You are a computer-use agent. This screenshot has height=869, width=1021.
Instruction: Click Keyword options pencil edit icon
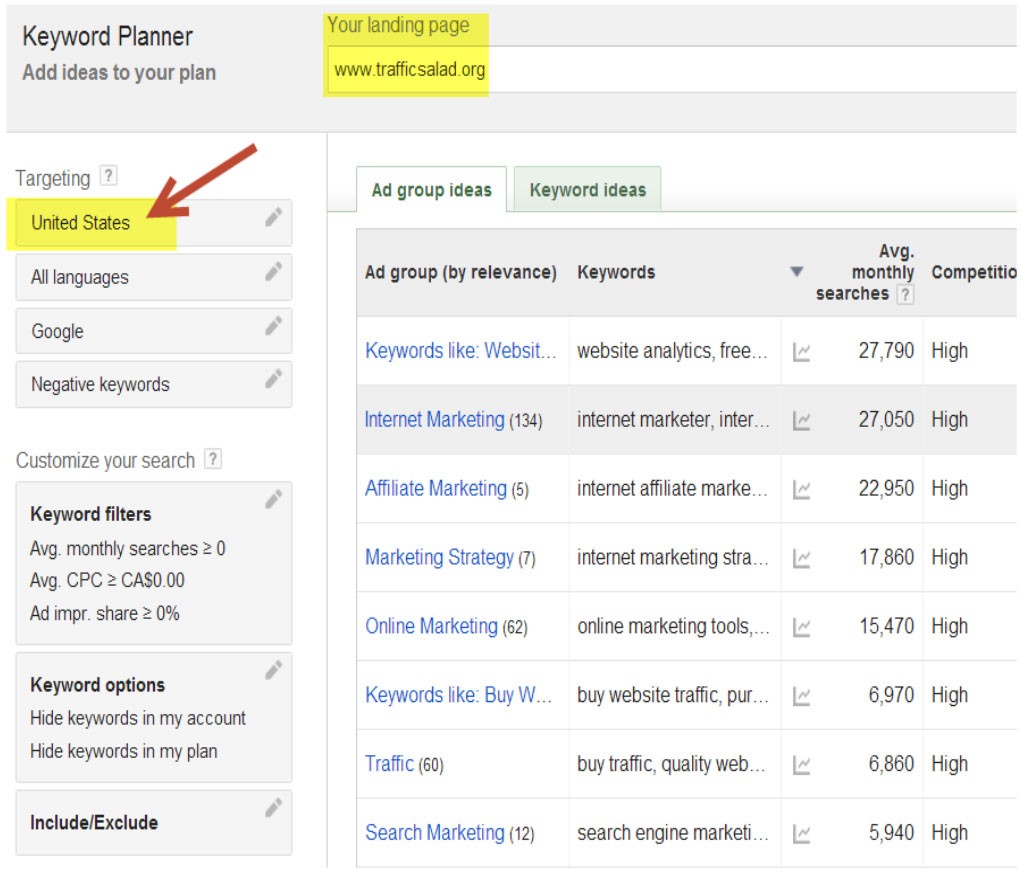tap(273, 671)
